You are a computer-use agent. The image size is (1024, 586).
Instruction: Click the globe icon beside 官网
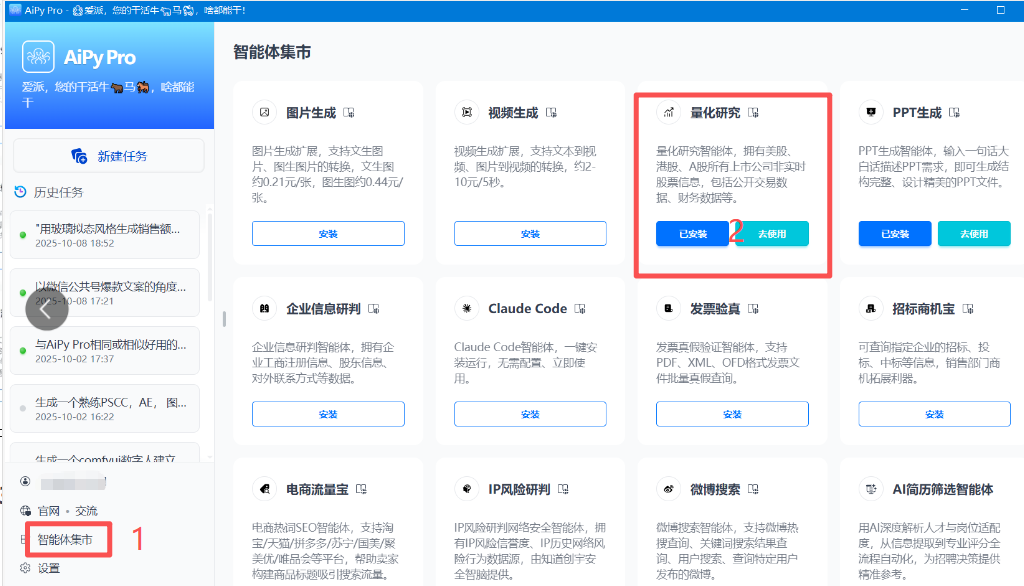[25, 511]
